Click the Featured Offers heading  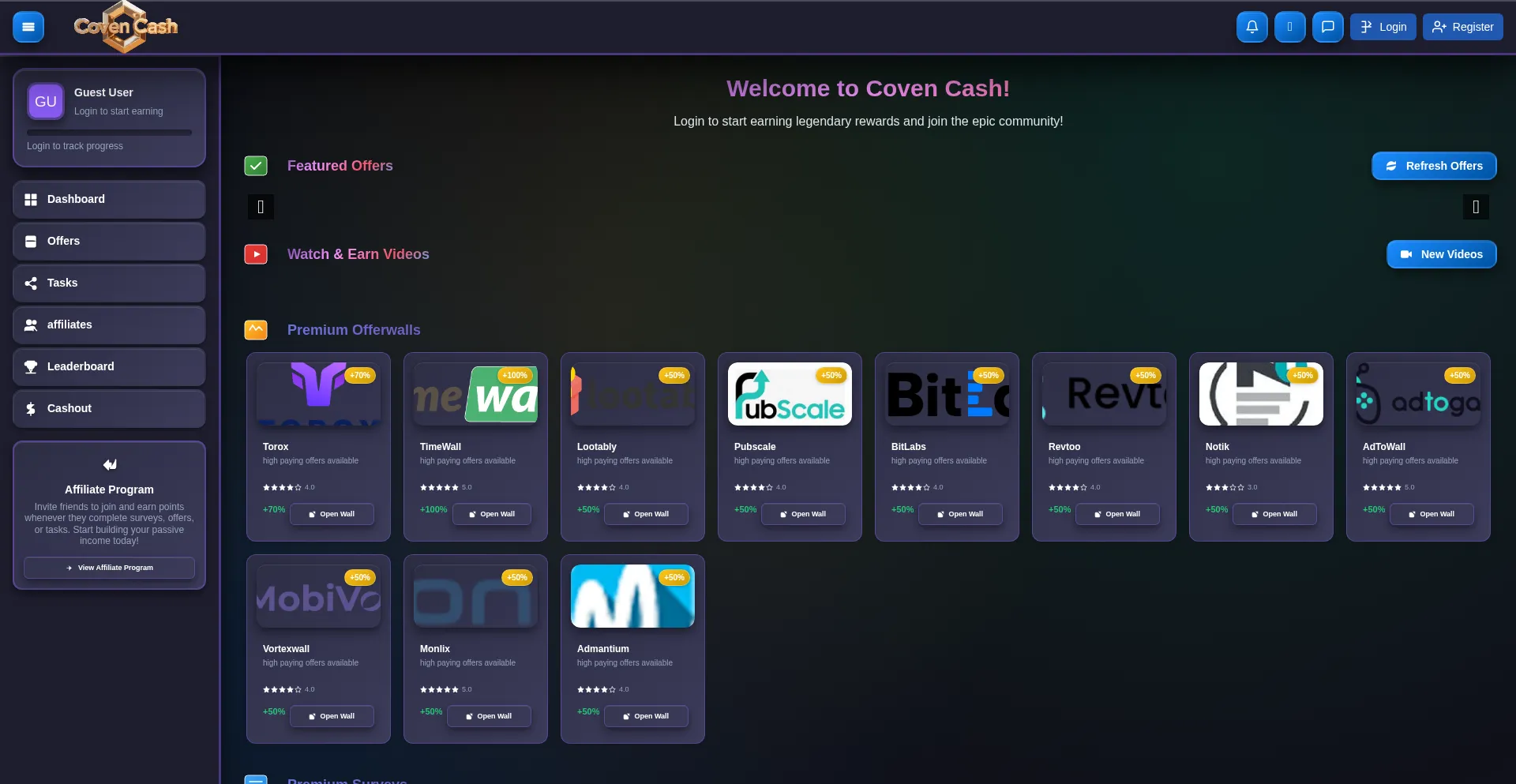[x=340, y=166]
